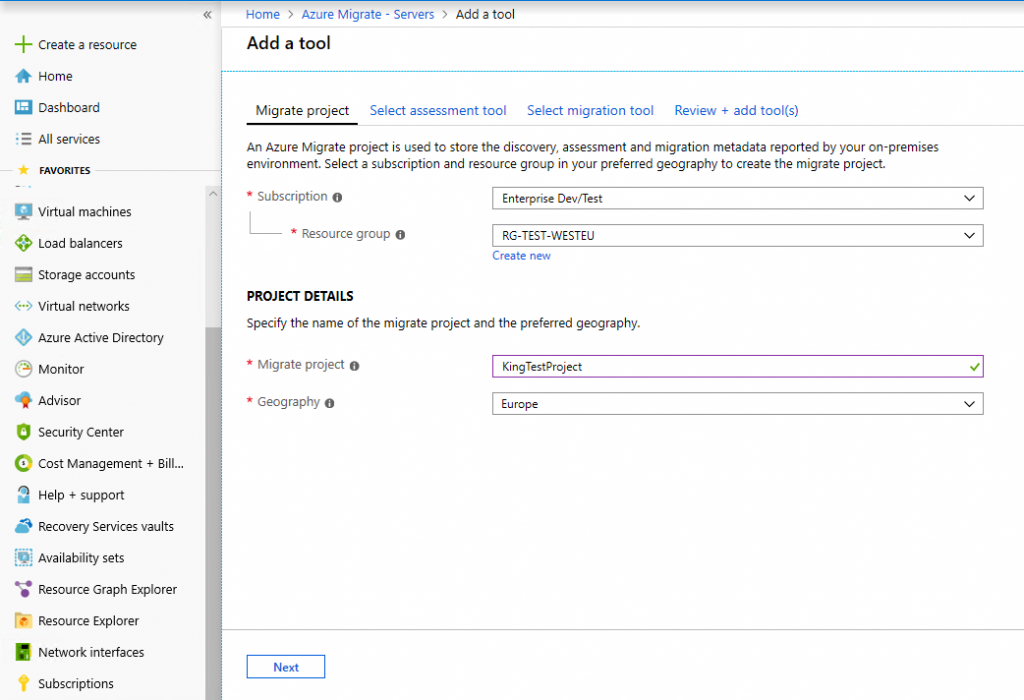The image size is (1024, 700).
Task: Open Resource Graph Explorer icon
Action: click(23, 589)
